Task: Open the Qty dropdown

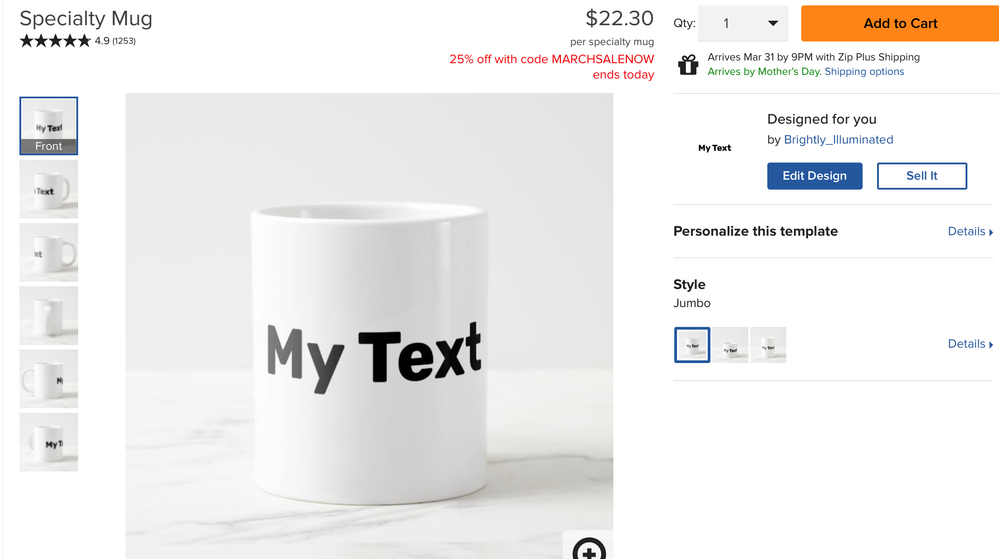Action: pos(743,23)
